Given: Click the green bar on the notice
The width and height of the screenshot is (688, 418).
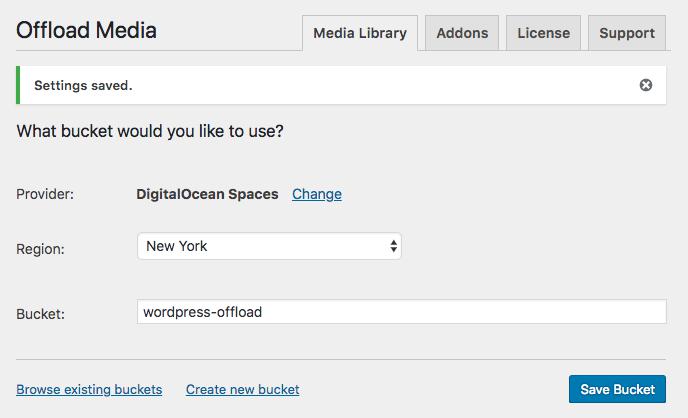Looking at the screenshot, I should click(x=18, y=86).
